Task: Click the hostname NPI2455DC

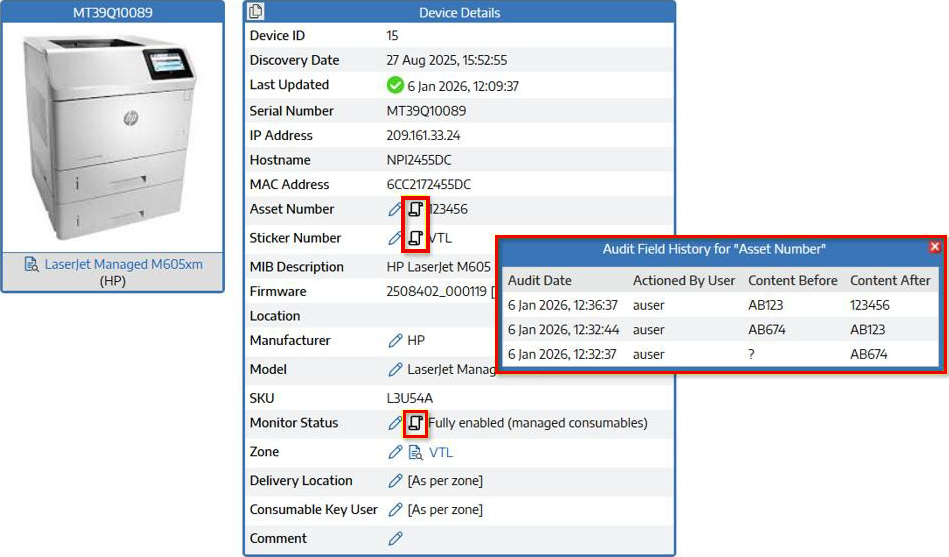Action: tap(419, 160)
